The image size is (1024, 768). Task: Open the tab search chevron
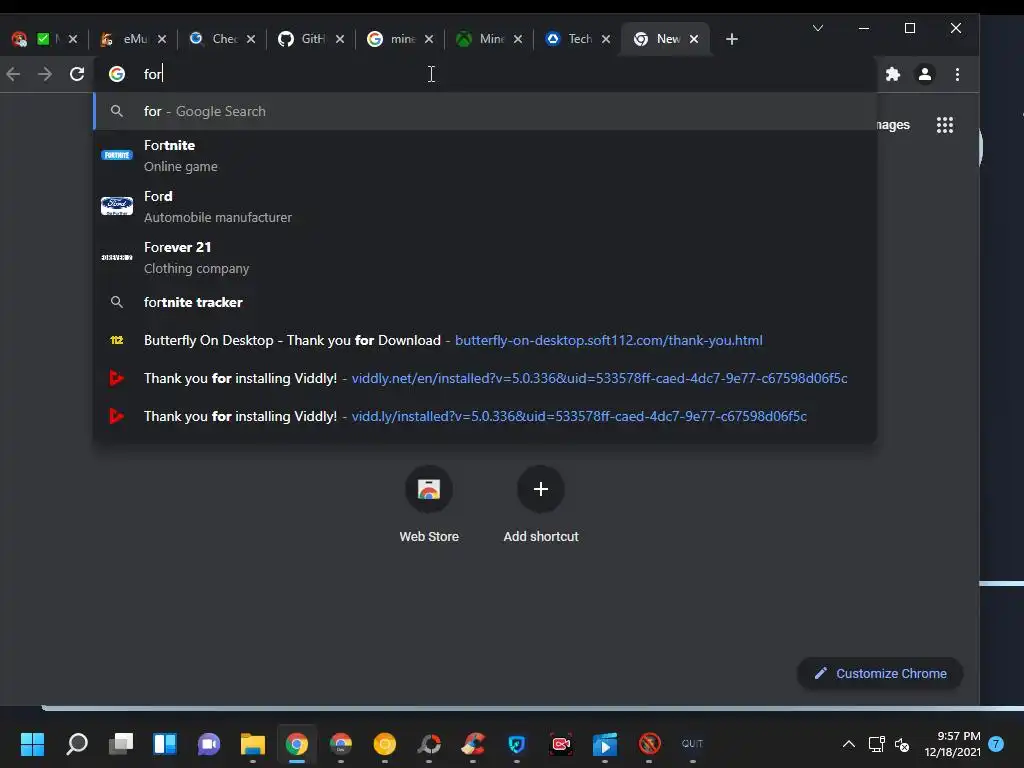[818, 28]
